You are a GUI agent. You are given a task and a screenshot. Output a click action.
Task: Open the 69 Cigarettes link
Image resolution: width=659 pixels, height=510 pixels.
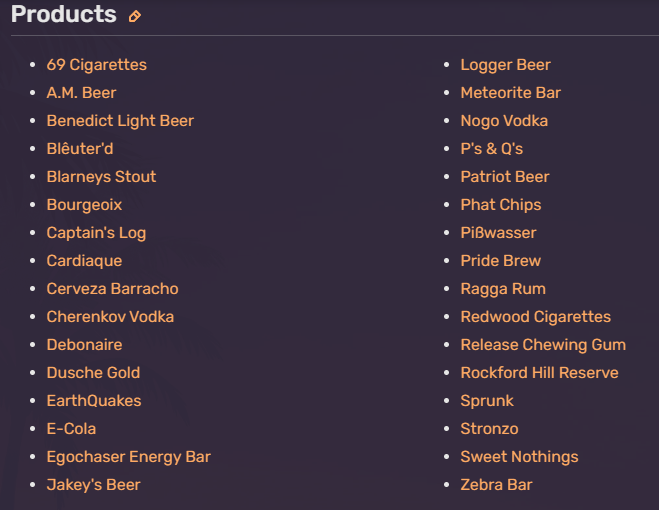tap(97, 65)
